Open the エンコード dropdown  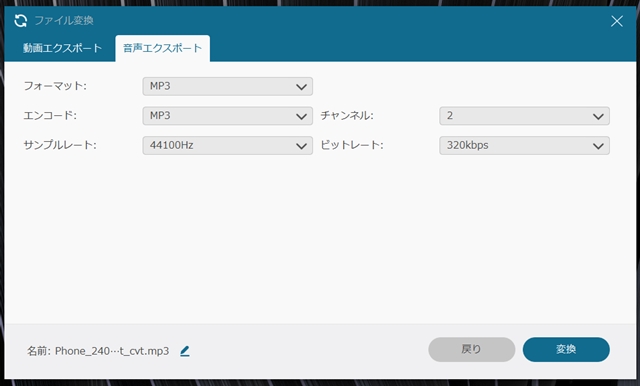(228, 116)
